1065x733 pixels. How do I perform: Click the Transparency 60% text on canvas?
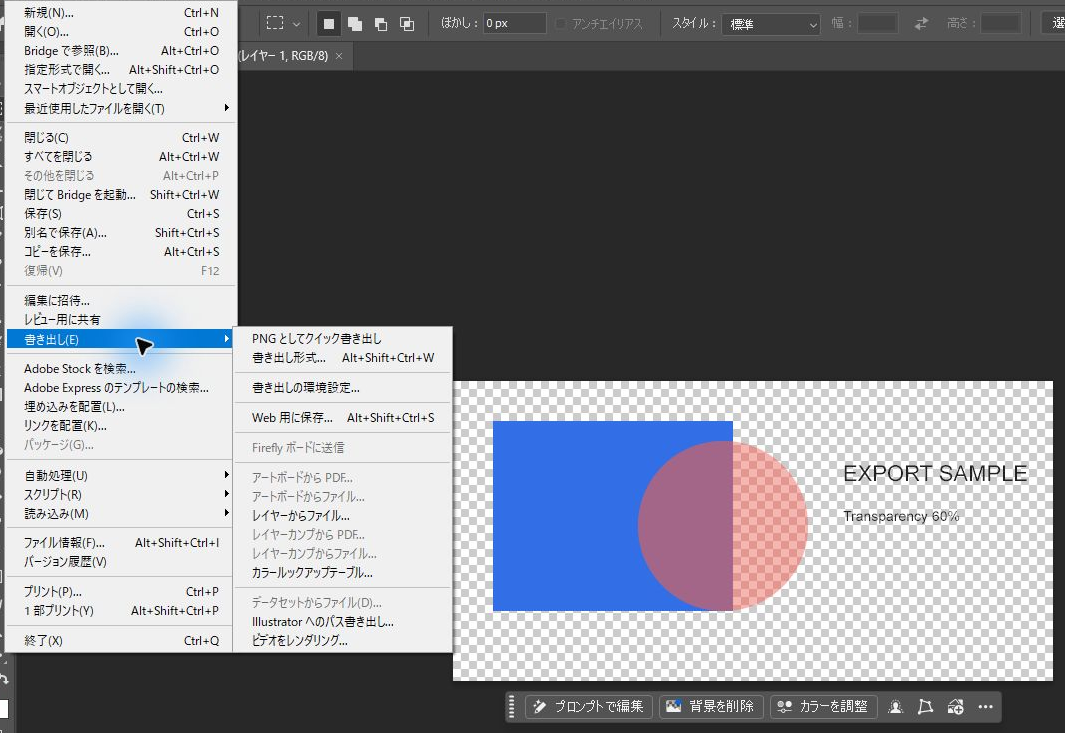pyautogui.click(x=901, y=516)
